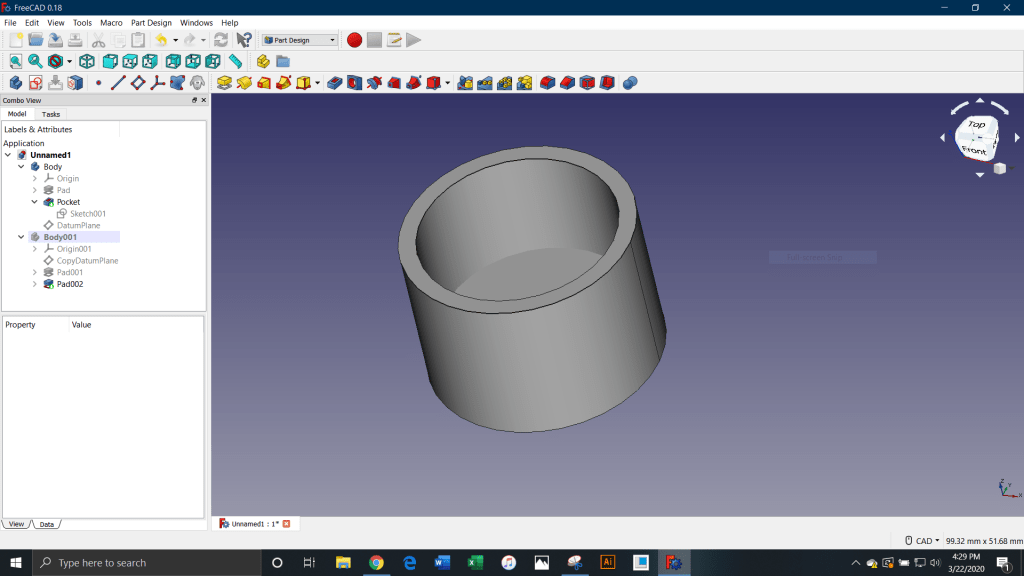Click the Pad tool icon
The image size is (1024, 576).
coord(224,83)
